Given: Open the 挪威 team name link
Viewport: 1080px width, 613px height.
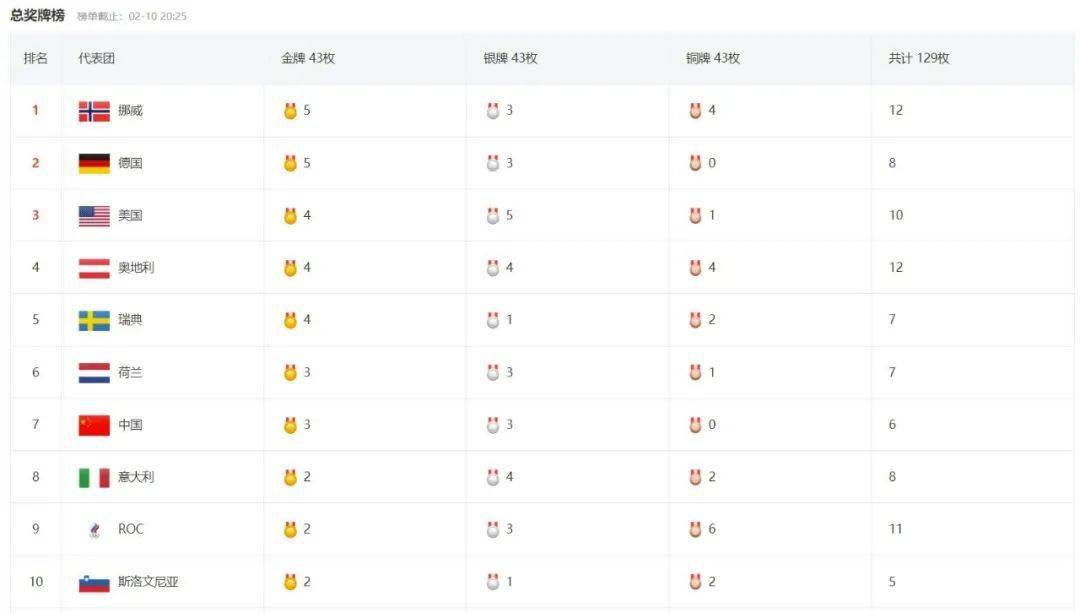Looking at the screenshot, I should [x=130, y=111].
